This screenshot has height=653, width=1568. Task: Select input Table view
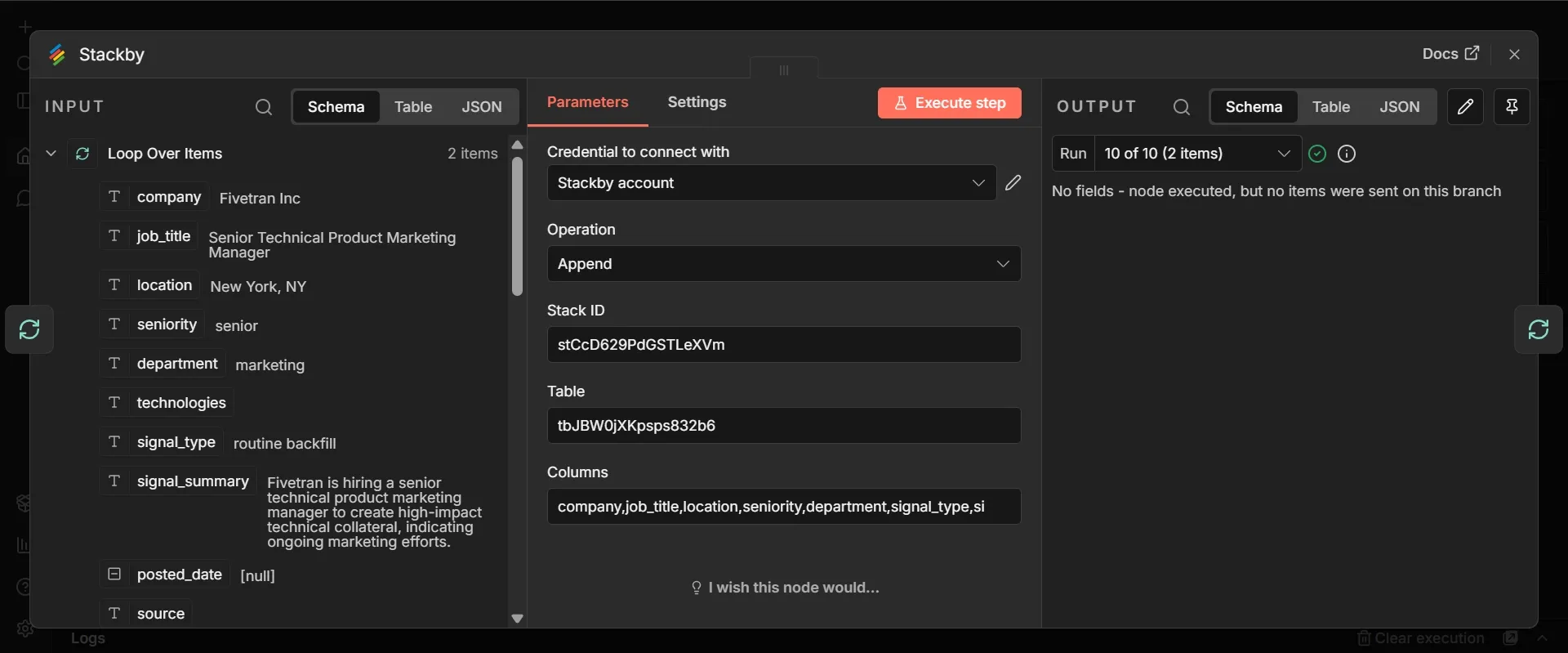pos(413,107)
